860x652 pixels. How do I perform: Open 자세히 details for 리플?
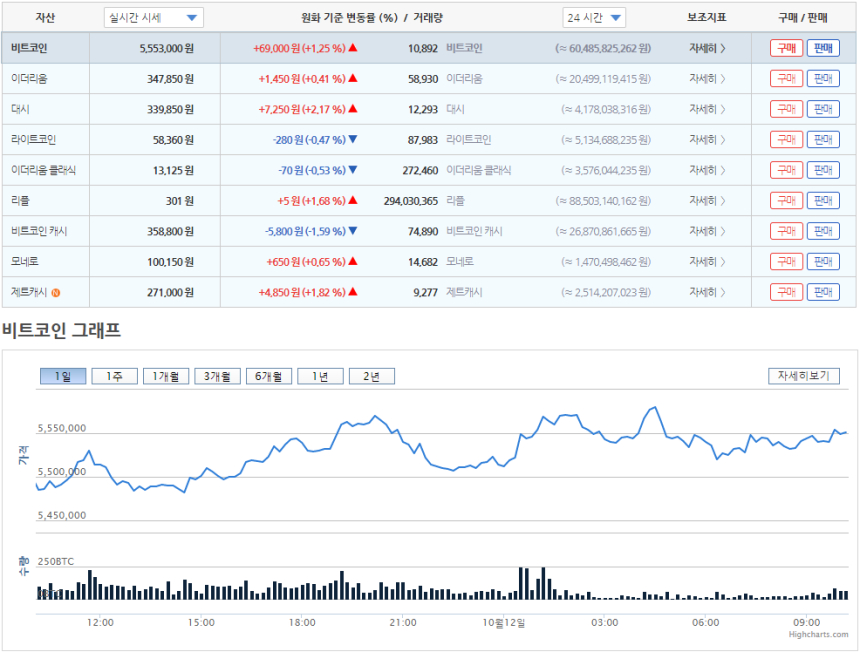[x=707, y=201]
